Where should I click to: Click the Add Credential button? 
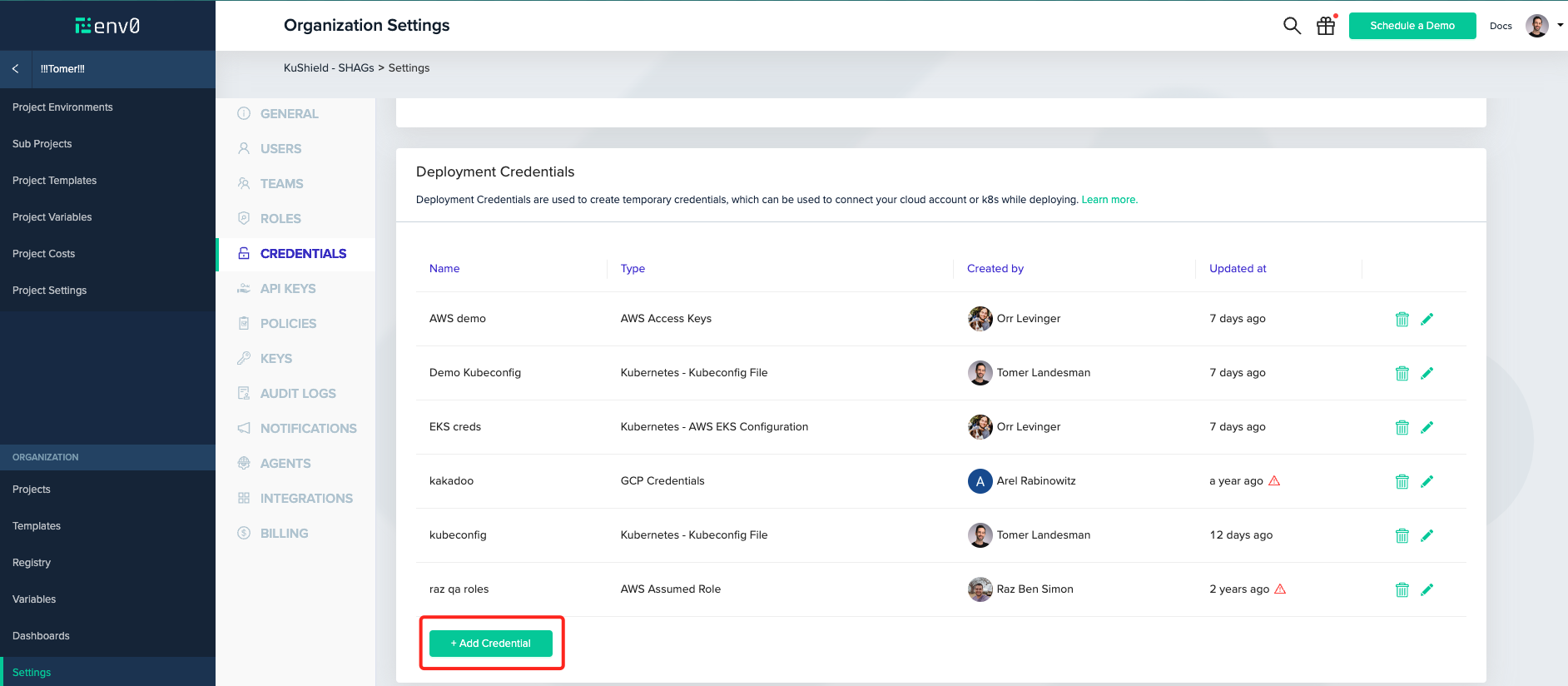coord(491,644)
